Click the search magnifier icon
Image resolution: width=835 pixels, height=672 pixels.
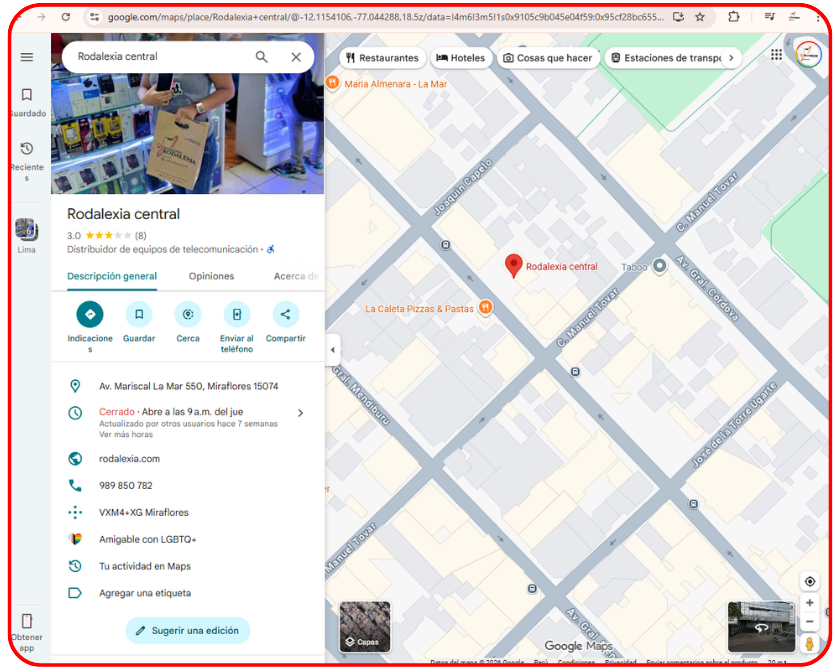262,57
